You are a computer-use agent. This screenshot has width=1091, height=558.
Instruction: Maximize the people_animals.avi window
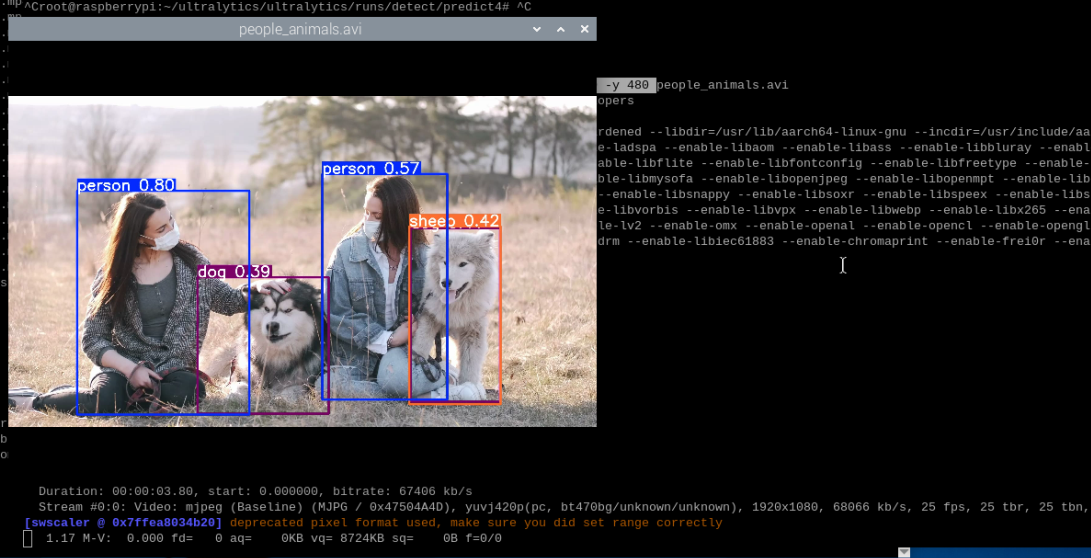[561, 29]
